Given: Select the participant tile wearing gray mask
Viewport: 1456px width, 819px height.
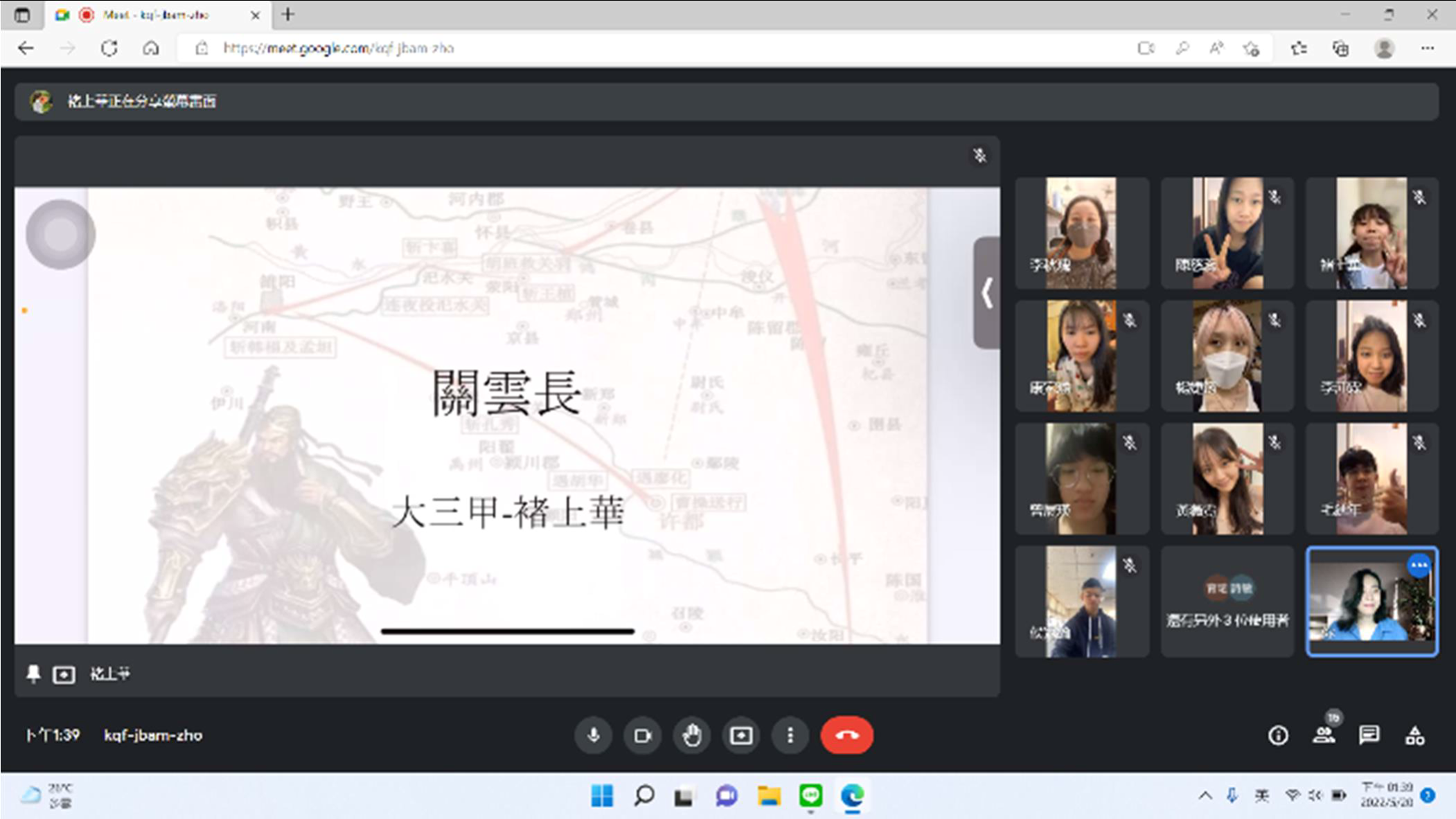Looking at the screenshot, I should (x=1082, y=233).
